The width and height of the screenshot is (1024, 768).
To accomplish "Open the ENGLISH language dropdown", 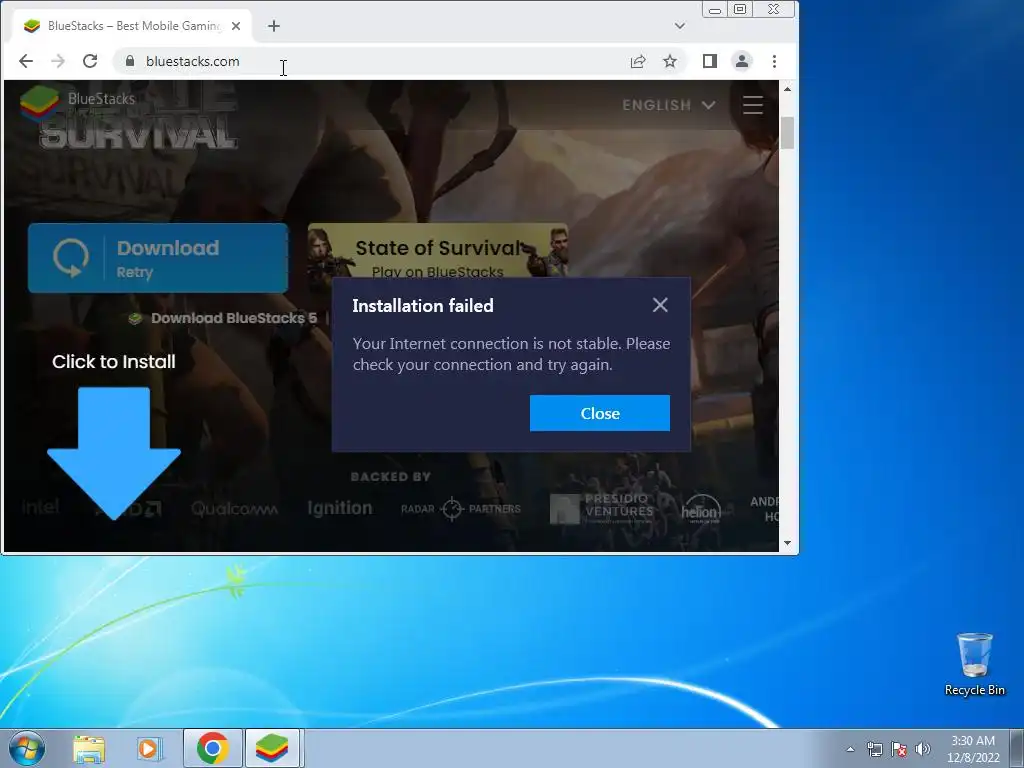I will pos(669,105).
